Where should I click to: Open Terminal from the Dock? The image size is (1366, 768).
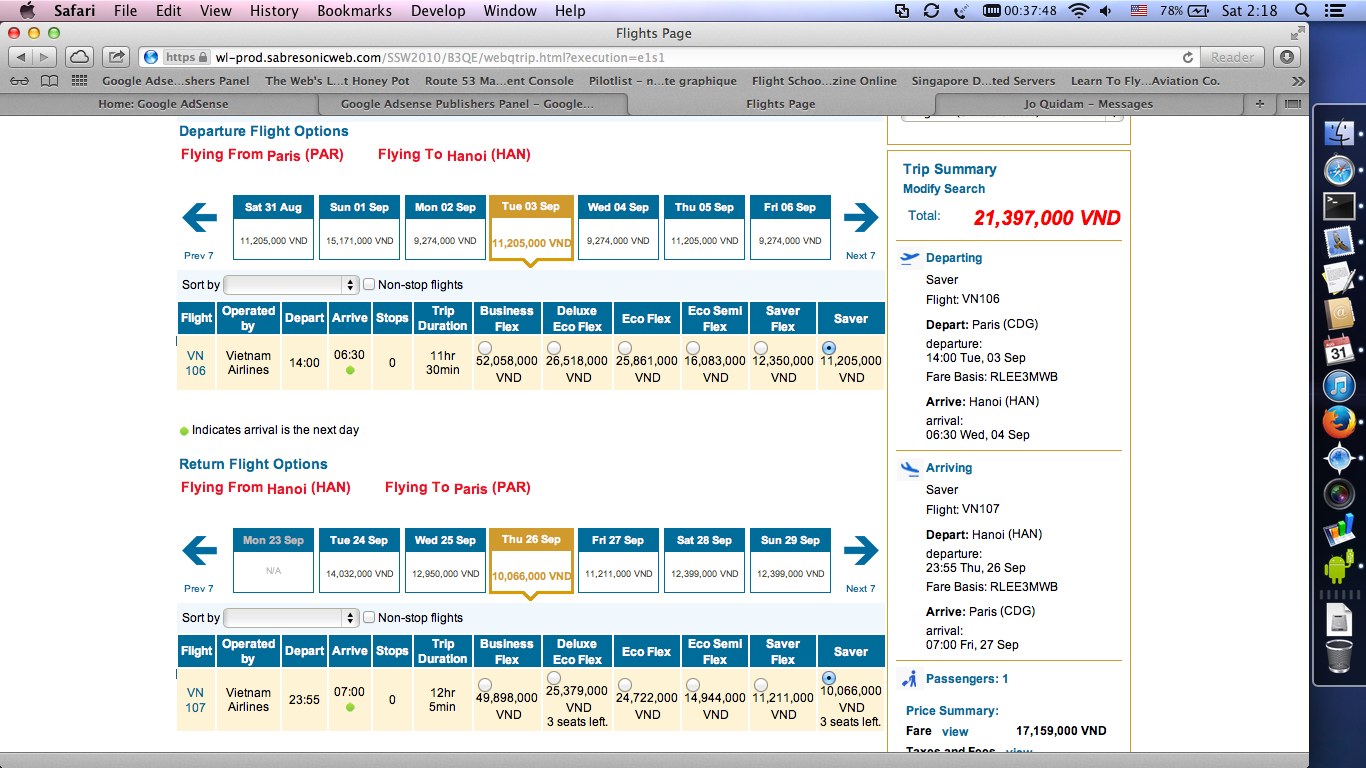[x=1339, y=206]
